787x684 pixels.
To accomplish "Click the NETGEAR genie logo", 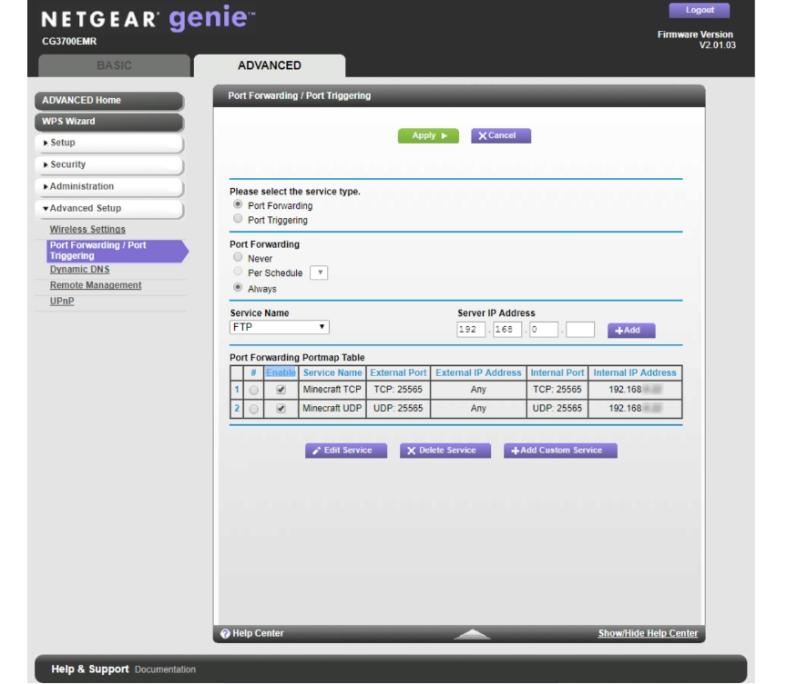I will tap(148, 19).
